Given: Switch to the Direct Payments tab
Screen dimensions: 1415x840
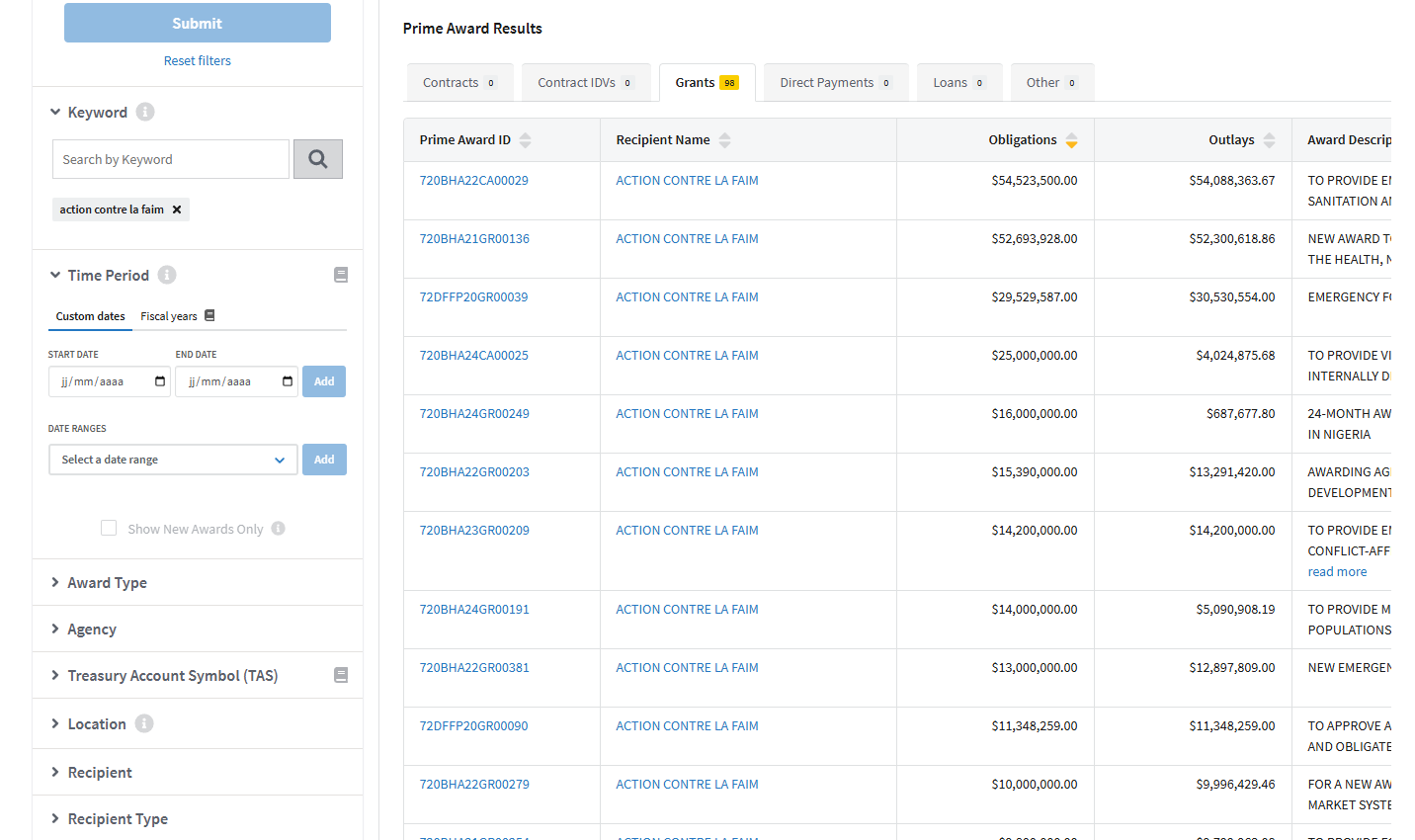Looking at the screenshot, I should 836,82.
